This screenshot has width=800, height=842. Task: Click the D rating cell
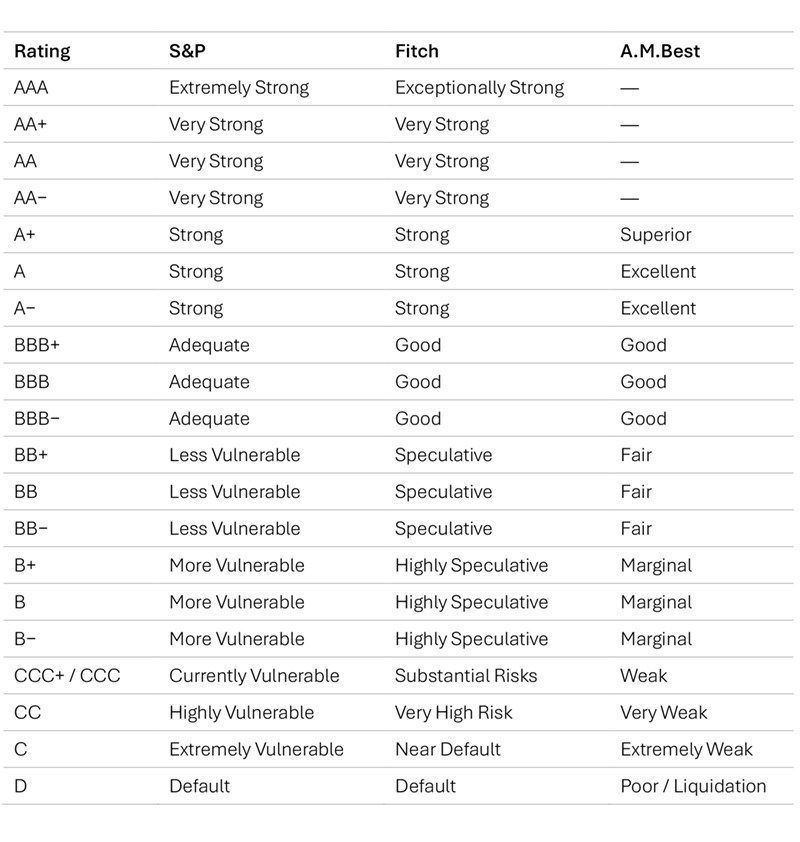(x=20, y=787)
